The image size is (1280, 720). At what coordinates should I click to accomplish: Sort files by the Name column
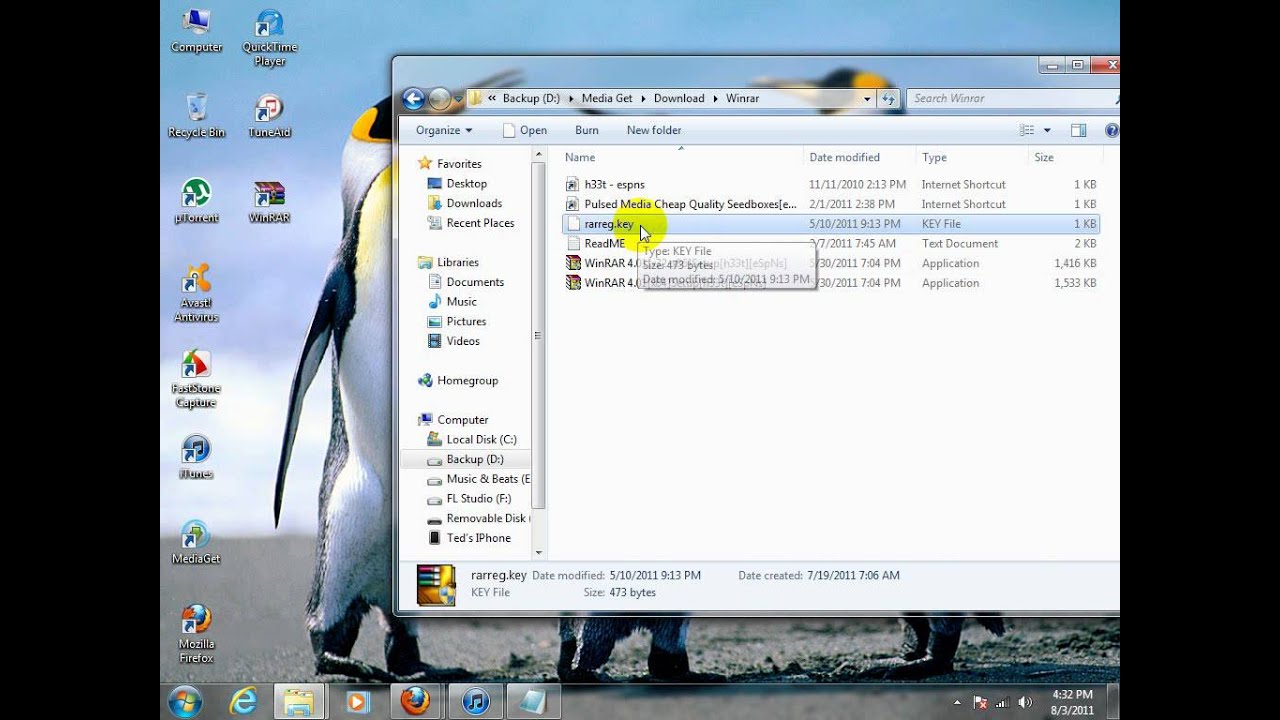(682, 157)
